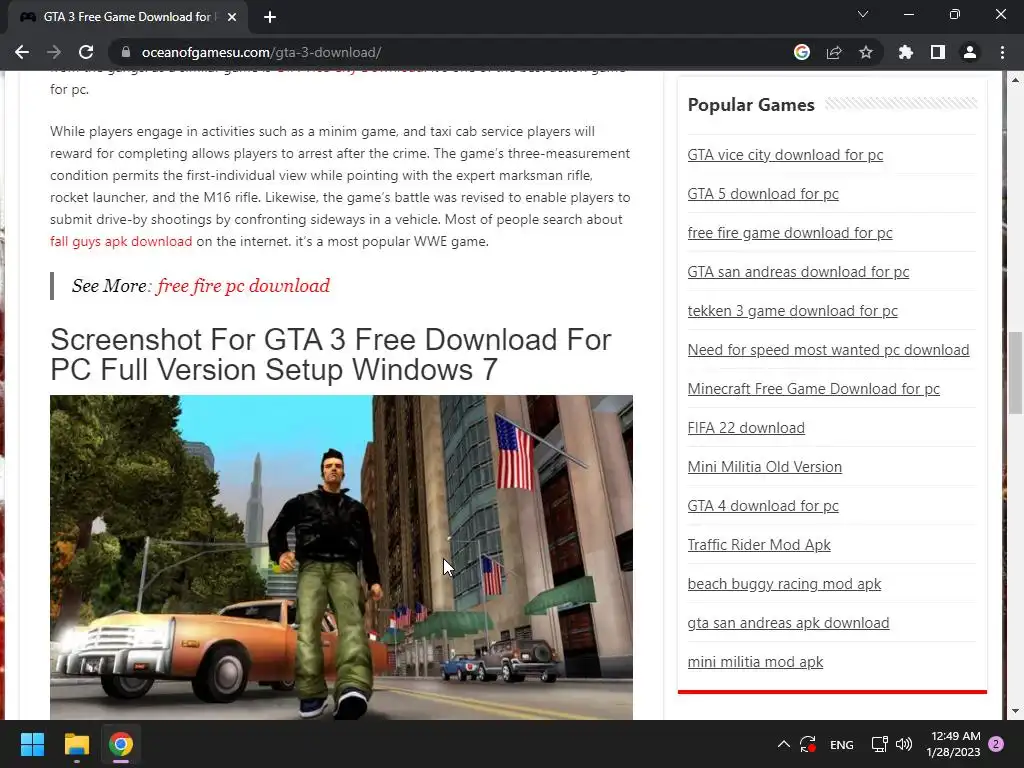
Task: Close the GTA 3 Free Game Download tab
Action: pos(232,17)
